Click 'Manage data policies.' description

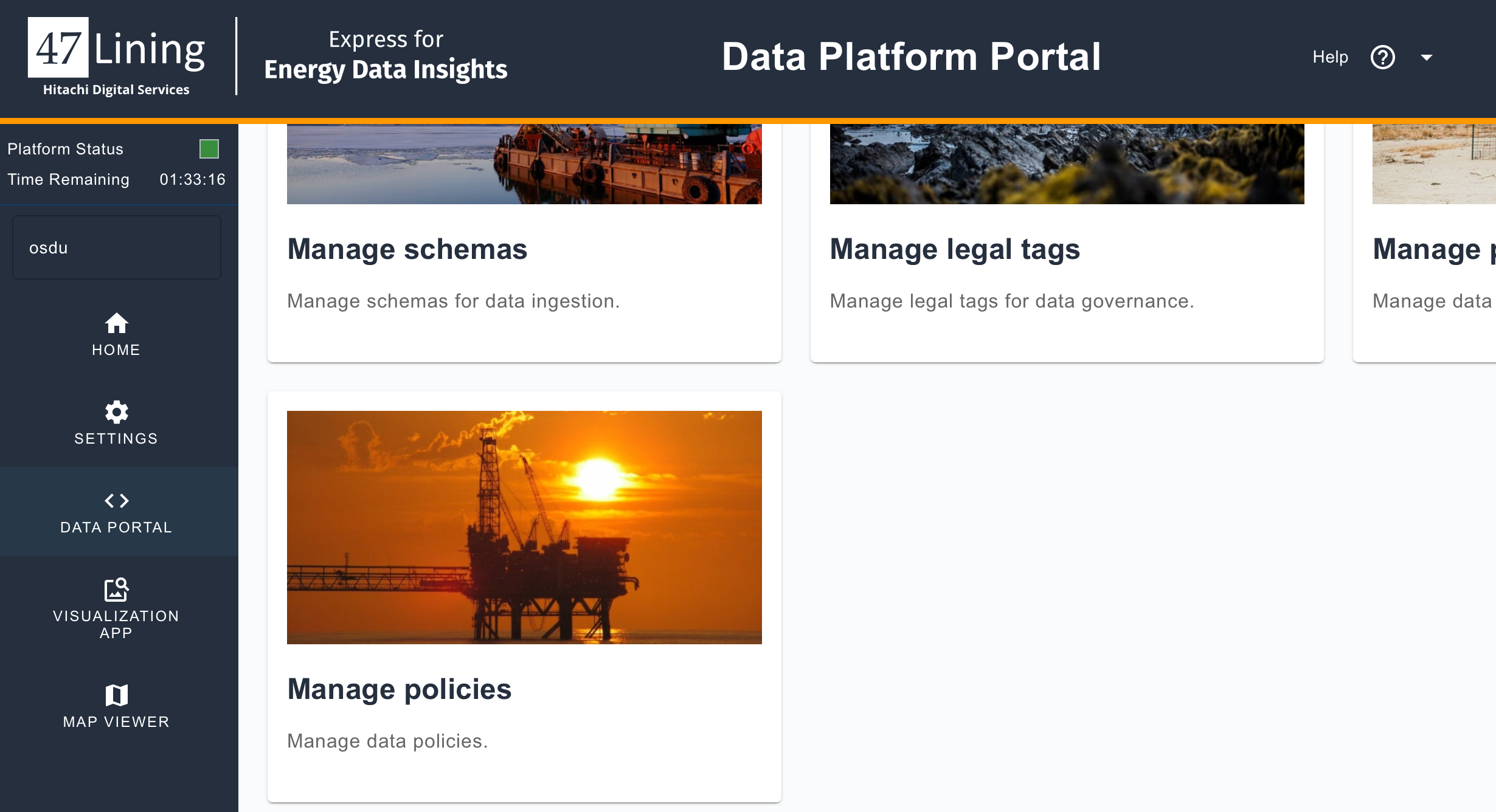[x=388, y=741]
